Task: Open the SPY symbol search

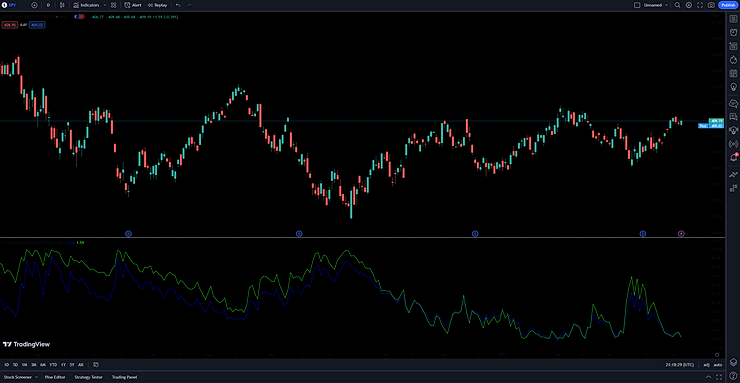Action: click(9, 5)
